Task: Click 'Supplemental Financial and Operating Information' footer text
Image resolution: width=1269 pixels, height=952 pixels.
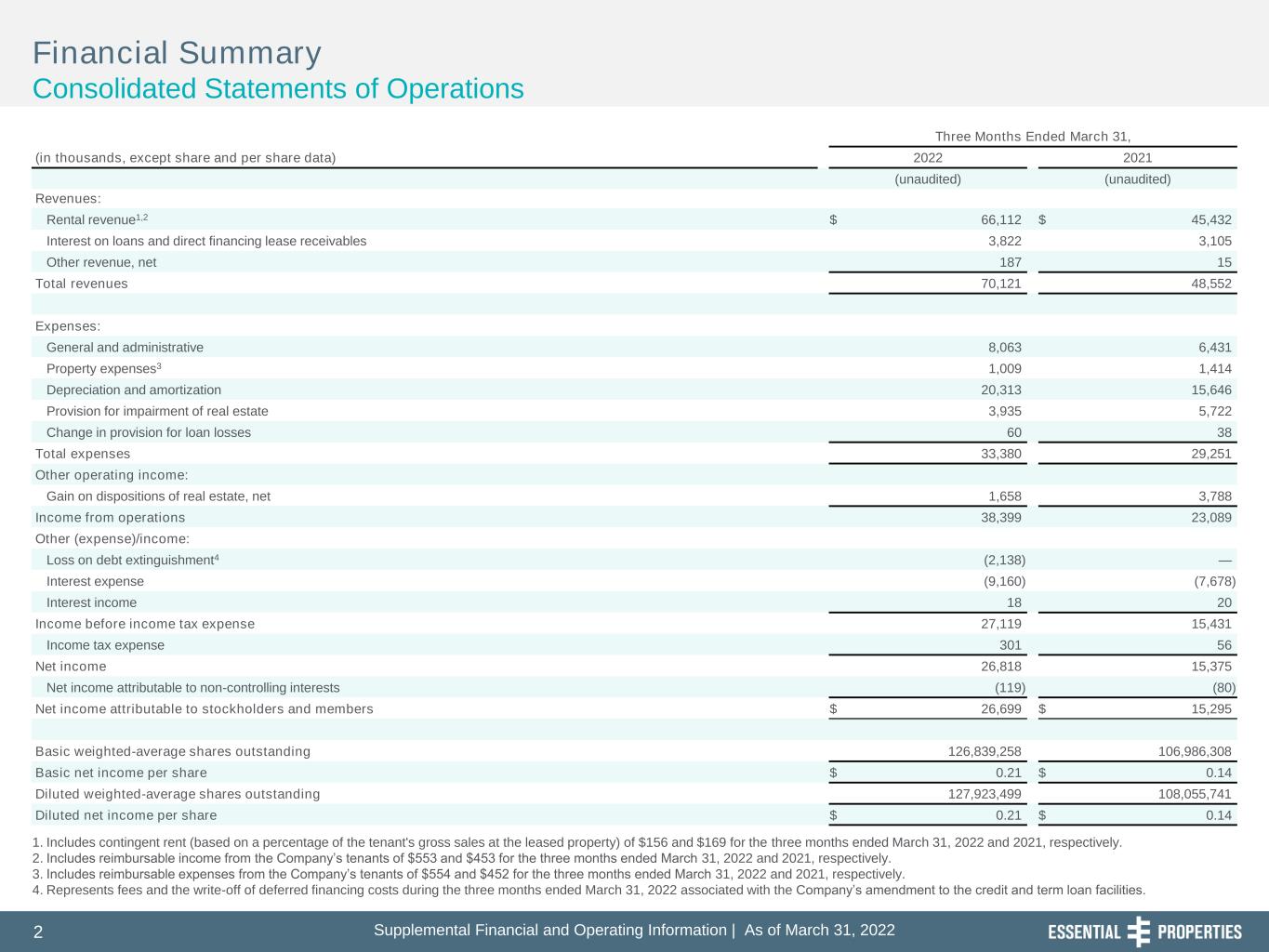Action: [549, 931]
